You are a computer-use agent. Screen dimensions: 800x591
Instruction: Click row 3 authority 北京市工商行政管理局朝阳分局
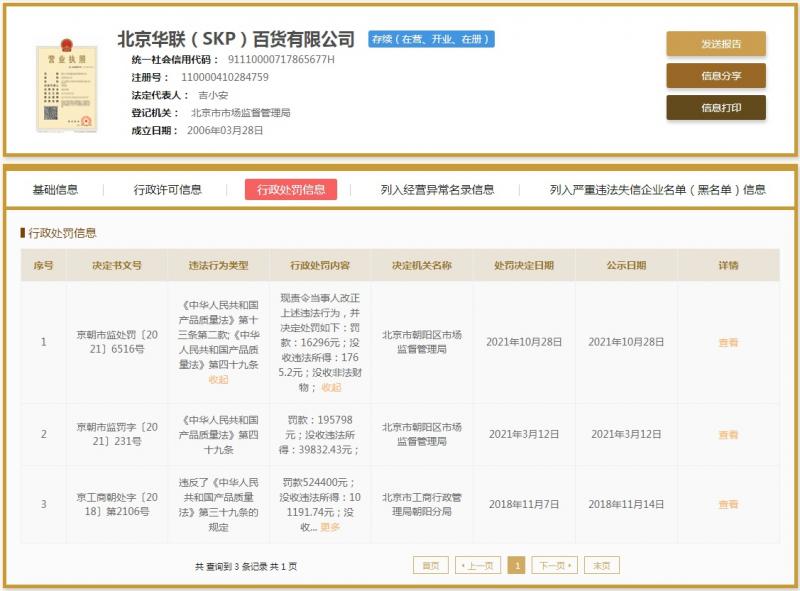(x=422, y=504)
